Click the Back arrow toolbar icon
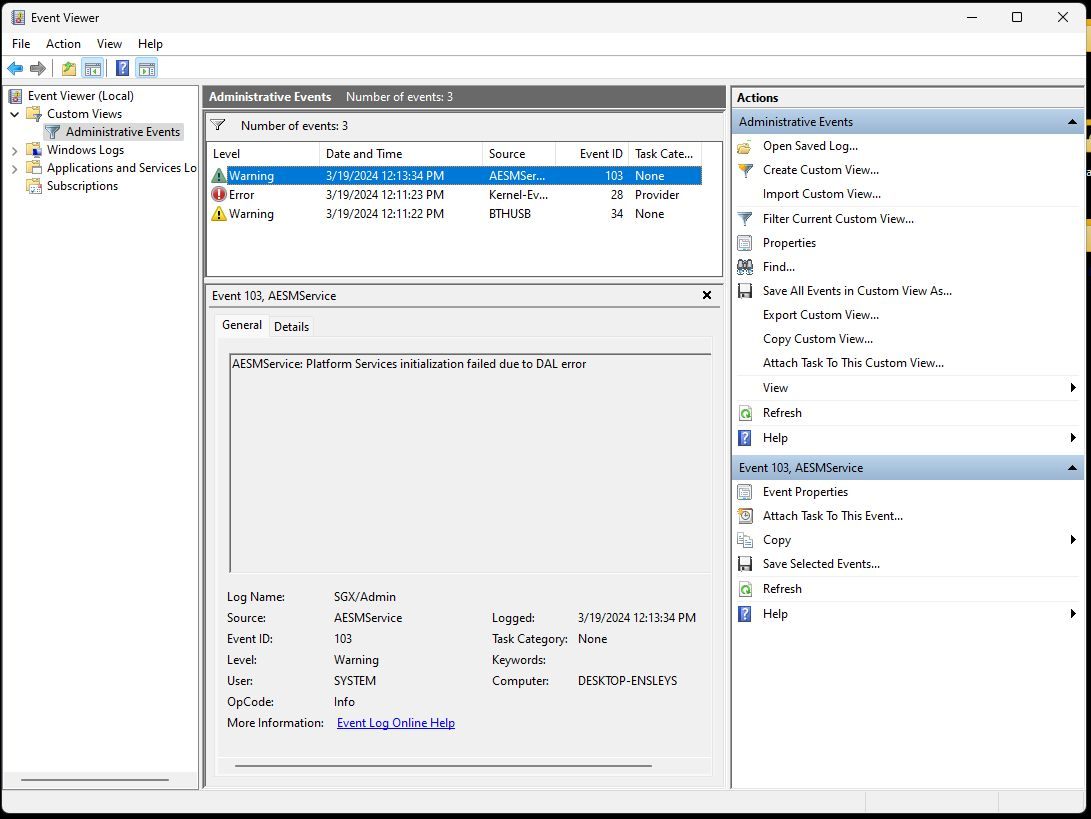The image size is (1091, 819). [15, 68]
